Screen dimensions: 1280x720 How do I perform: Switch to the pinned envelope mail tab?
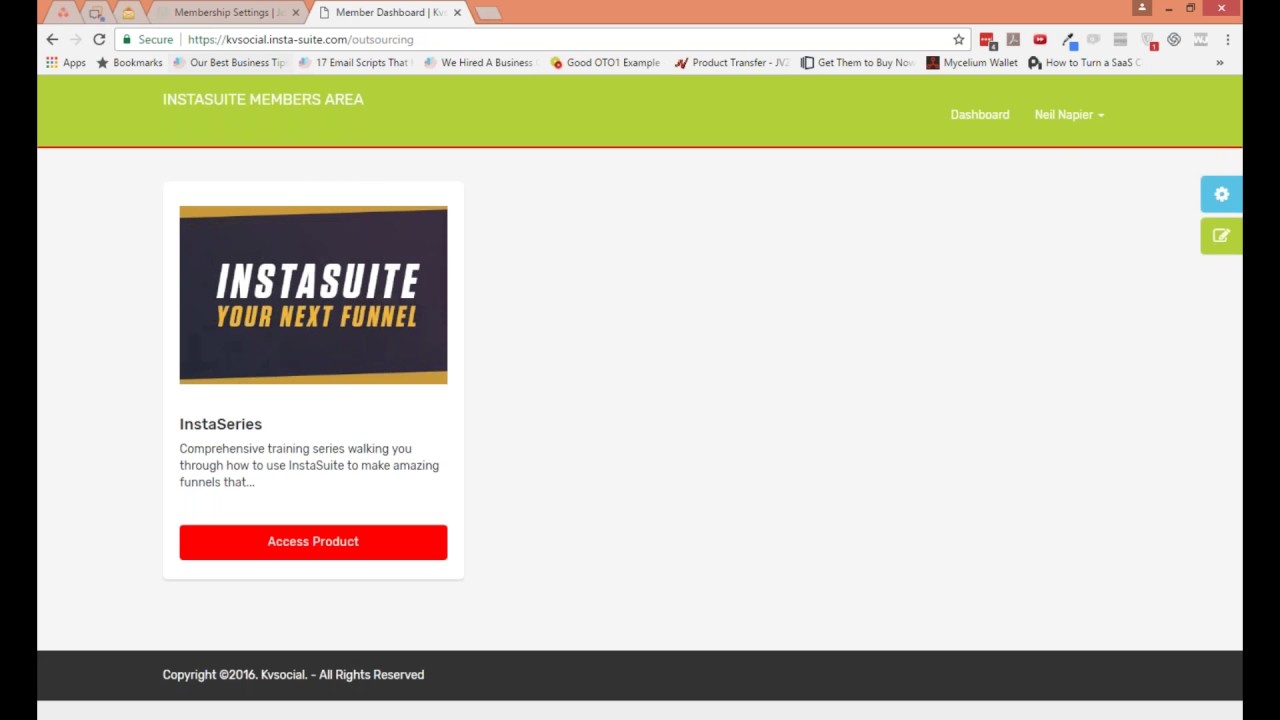coord(128,12)
